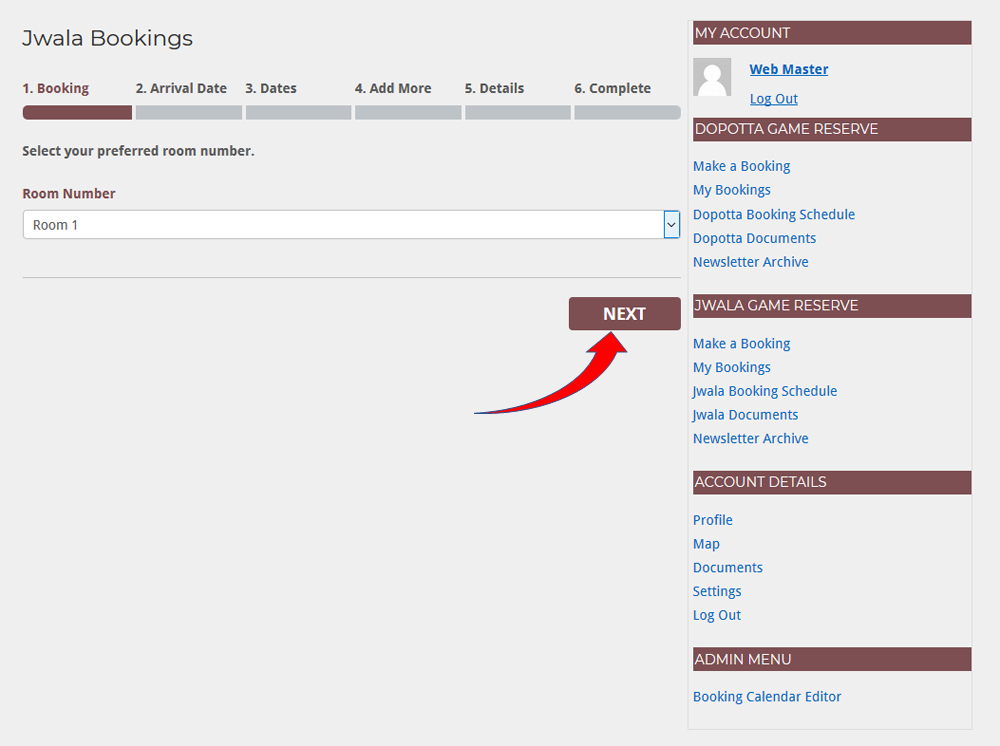This screenshot has height=746, width=1000.
Task: Open the Room Number dropdown arrow
Action: pyautogui.click(x=671, y=225)
